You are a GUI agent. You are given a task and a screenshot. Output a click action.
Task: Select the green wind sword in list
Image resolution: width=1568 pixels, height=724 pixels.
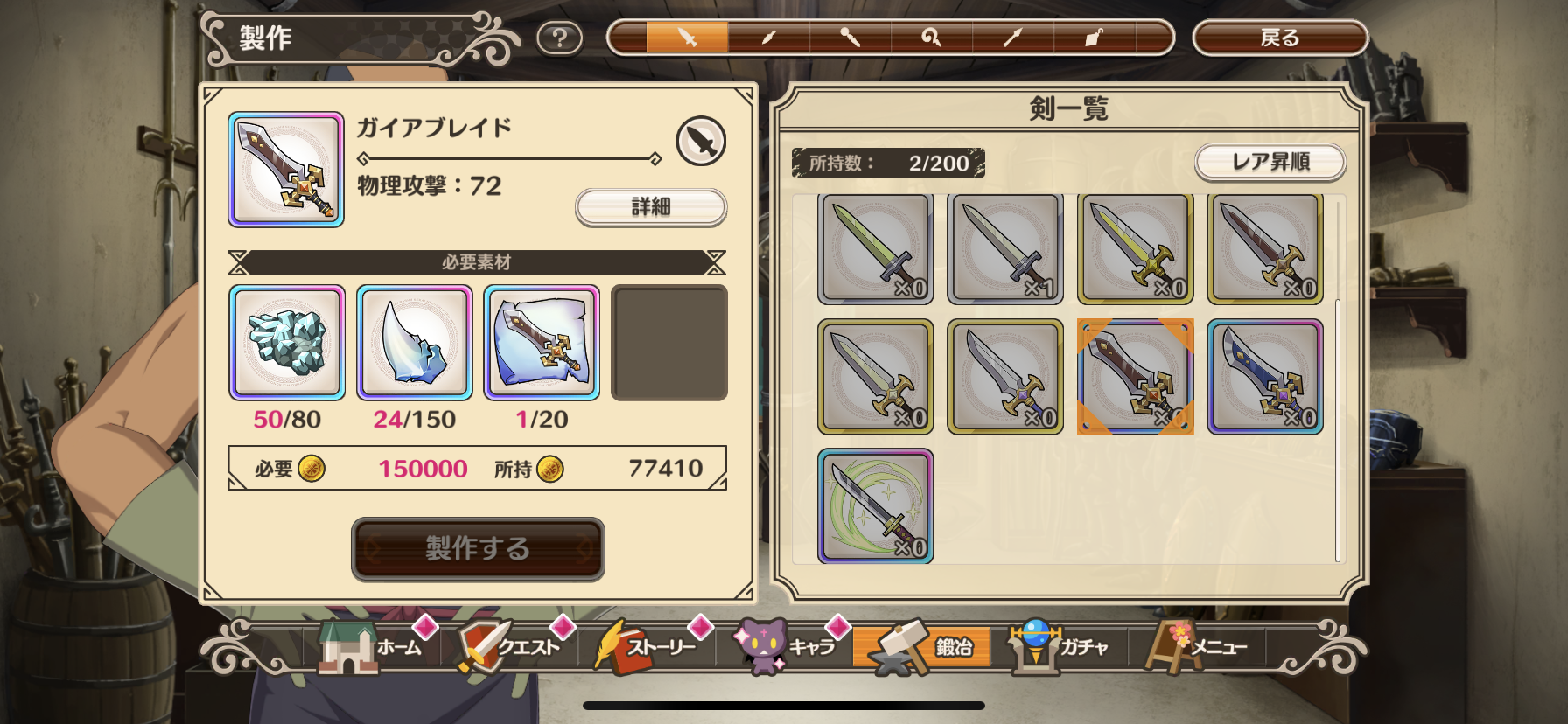(876, 506)
